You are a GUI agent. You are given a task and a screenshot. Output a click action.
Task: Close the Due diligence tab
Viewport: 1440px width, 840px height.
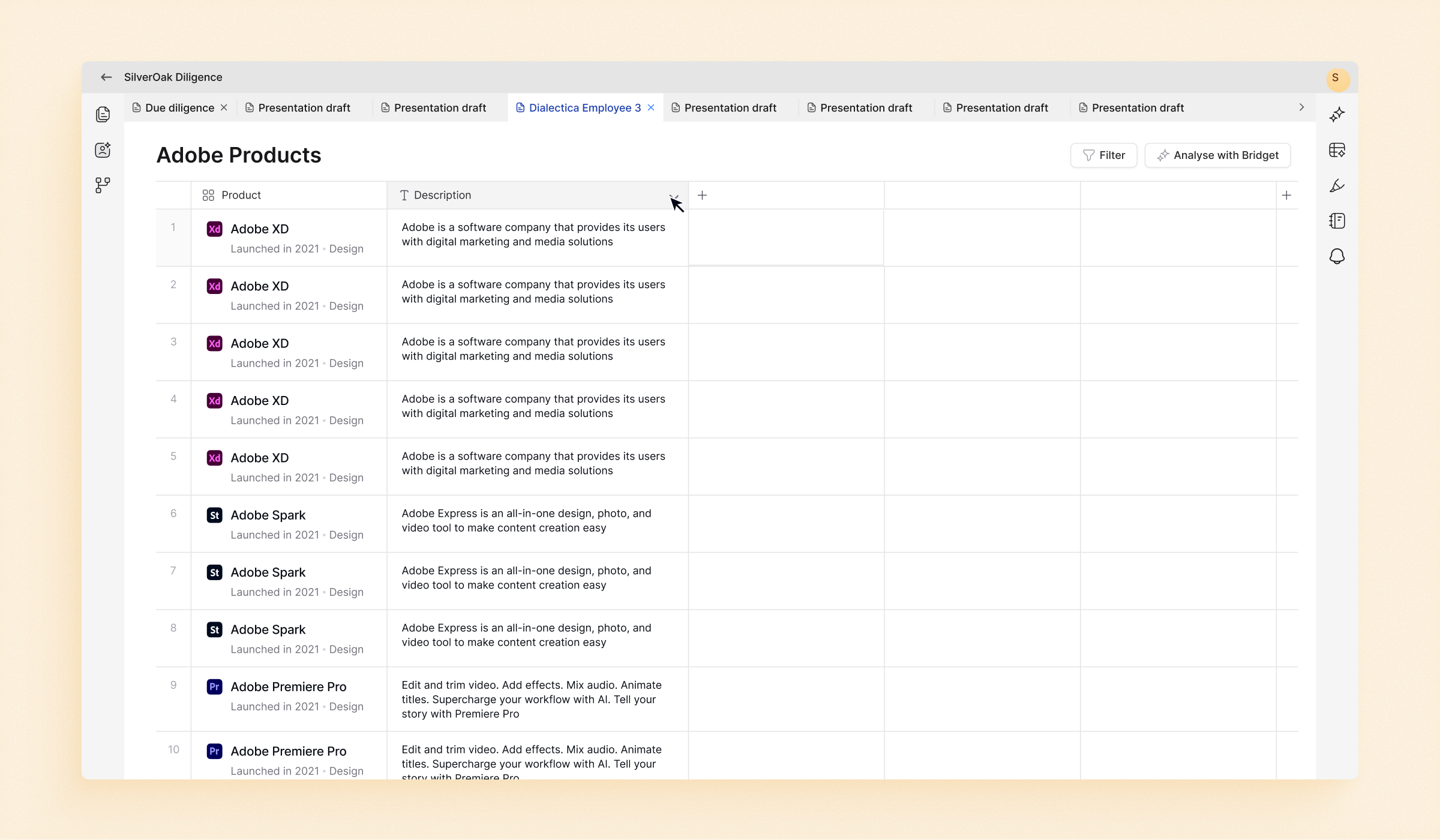[x=224, y=107]
